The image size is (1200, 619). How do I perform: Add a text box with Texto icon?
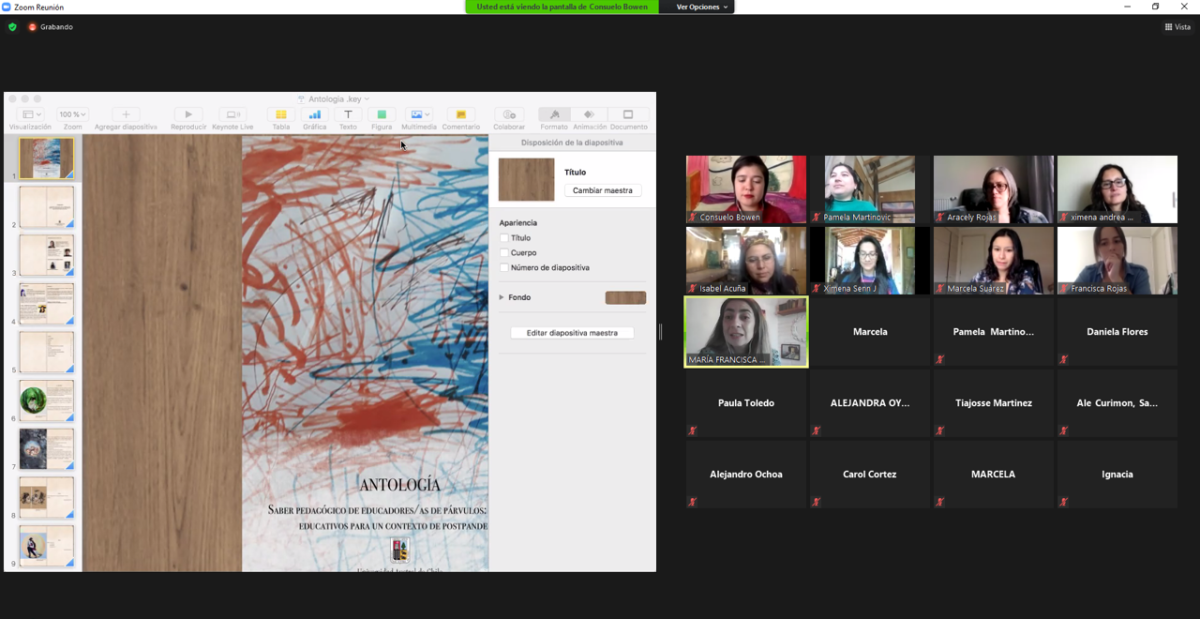(x=347, y=115)
